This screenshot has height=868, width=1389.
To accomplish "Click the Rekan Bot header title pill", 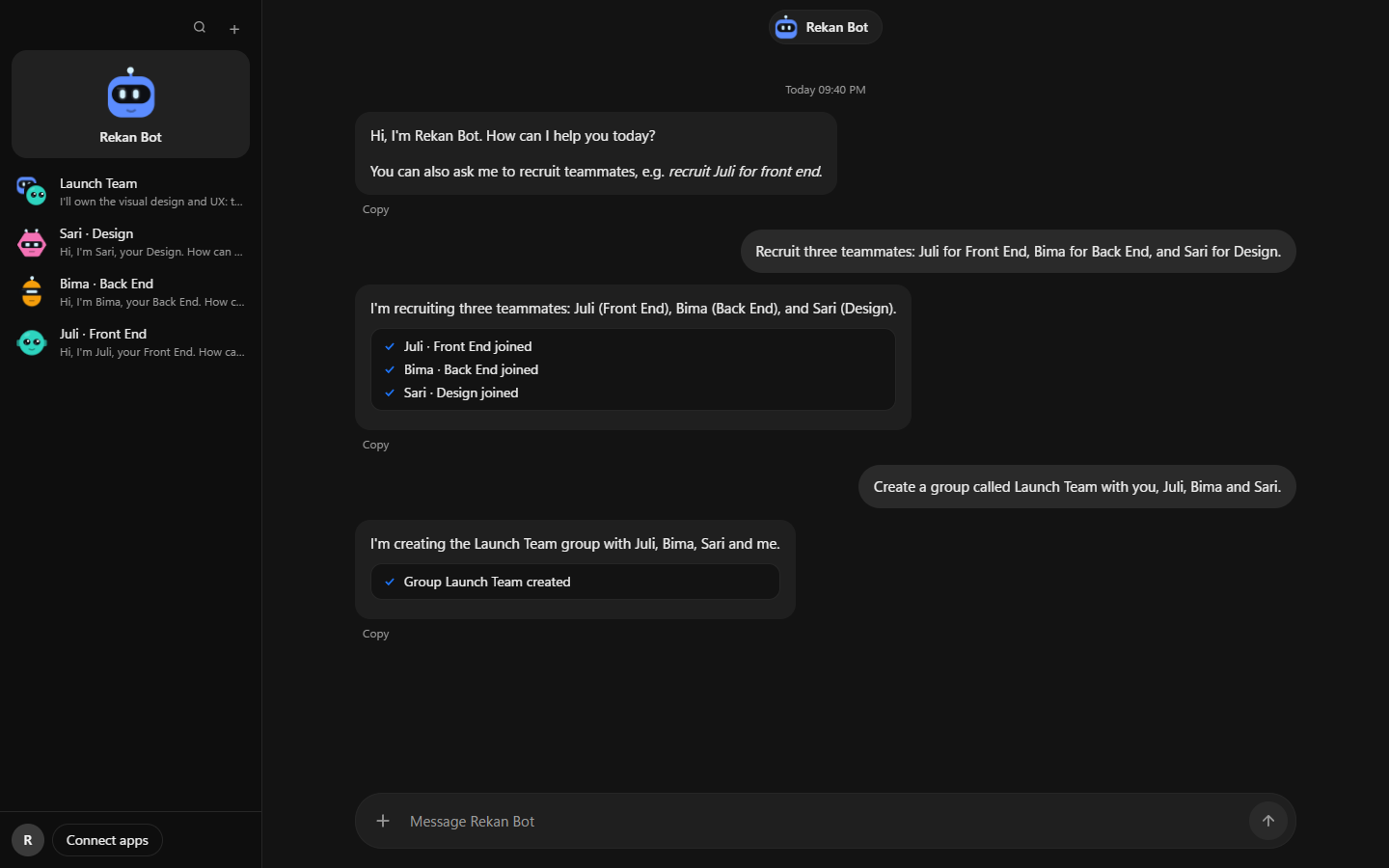I will (x=825, y=27).
